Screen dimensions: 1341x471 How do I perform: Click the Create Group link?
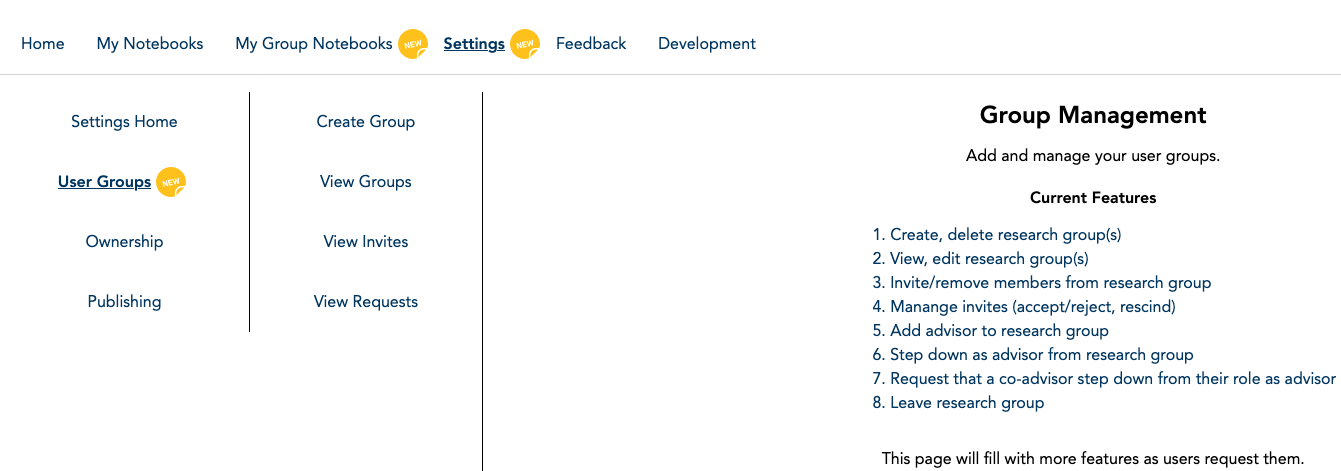(x=366, y=122)
